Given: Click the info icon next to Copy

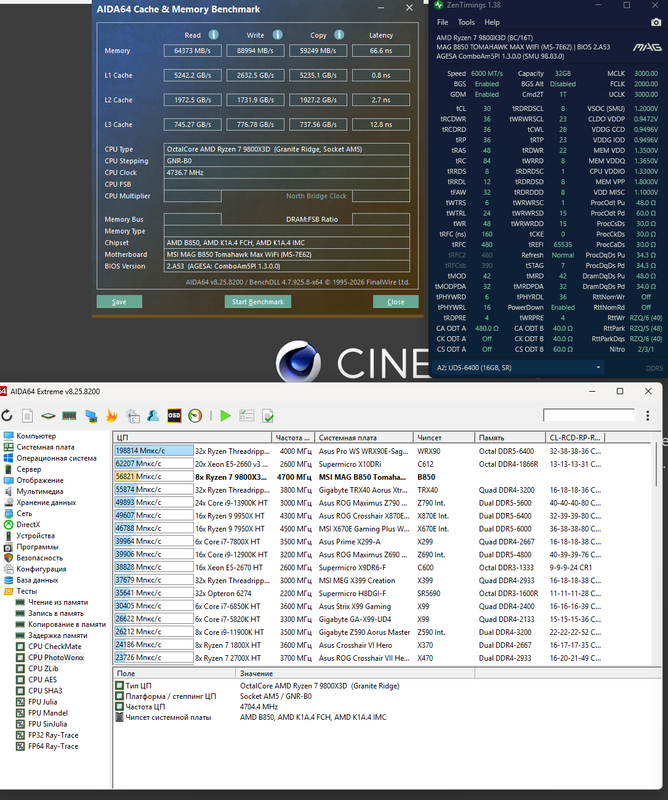Looking at the screenshot, I should pos(339,35).
